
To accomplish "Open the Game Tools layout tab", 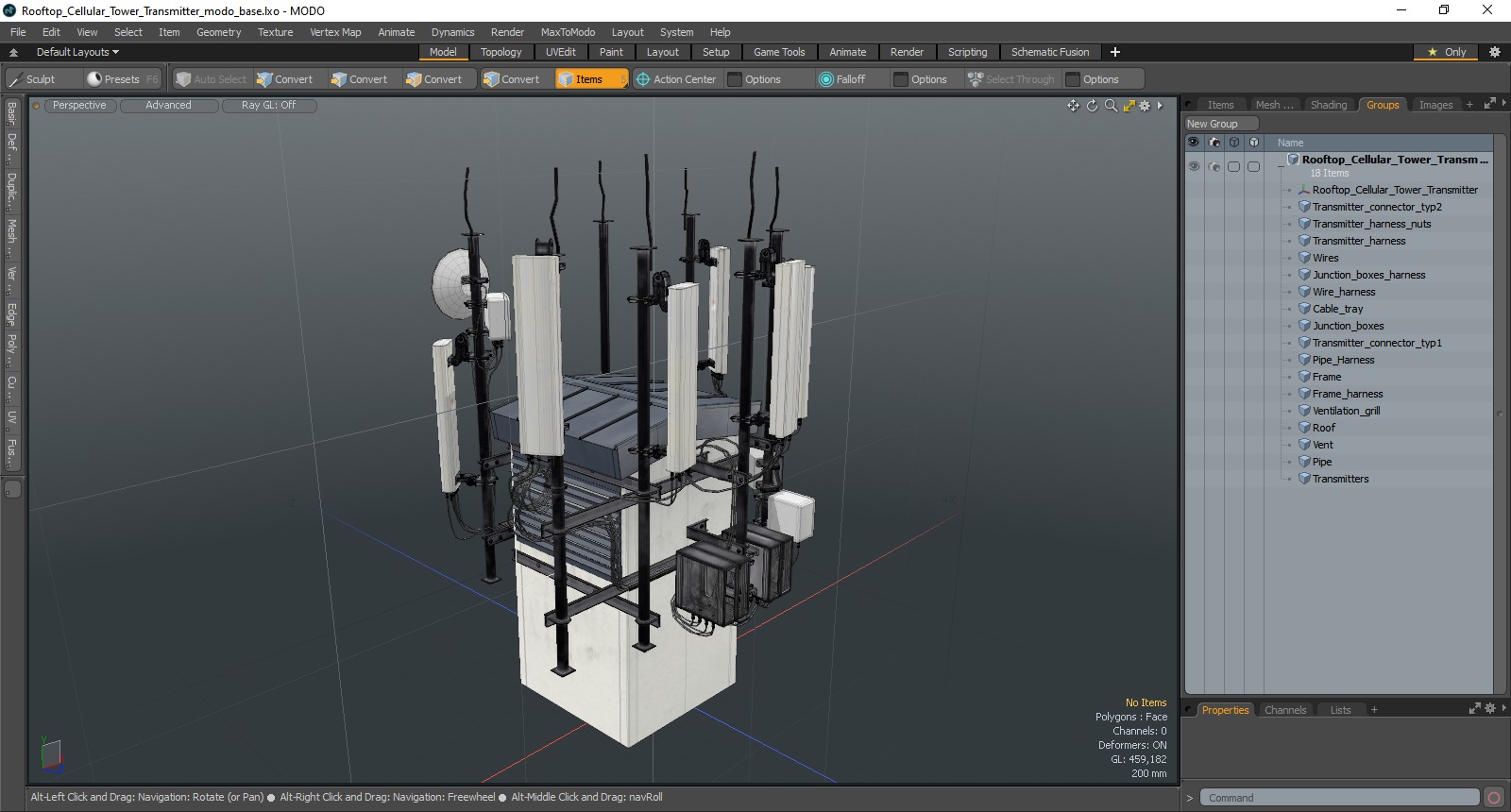I will tap(779, 52).
